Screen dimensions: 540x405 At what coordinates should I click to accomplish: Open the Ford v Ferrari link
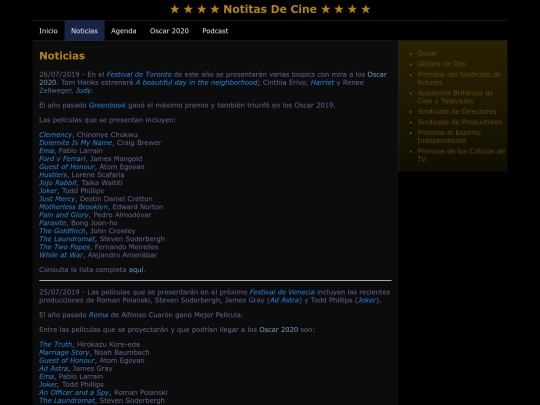pyautogui.click(x=62, y=159)
